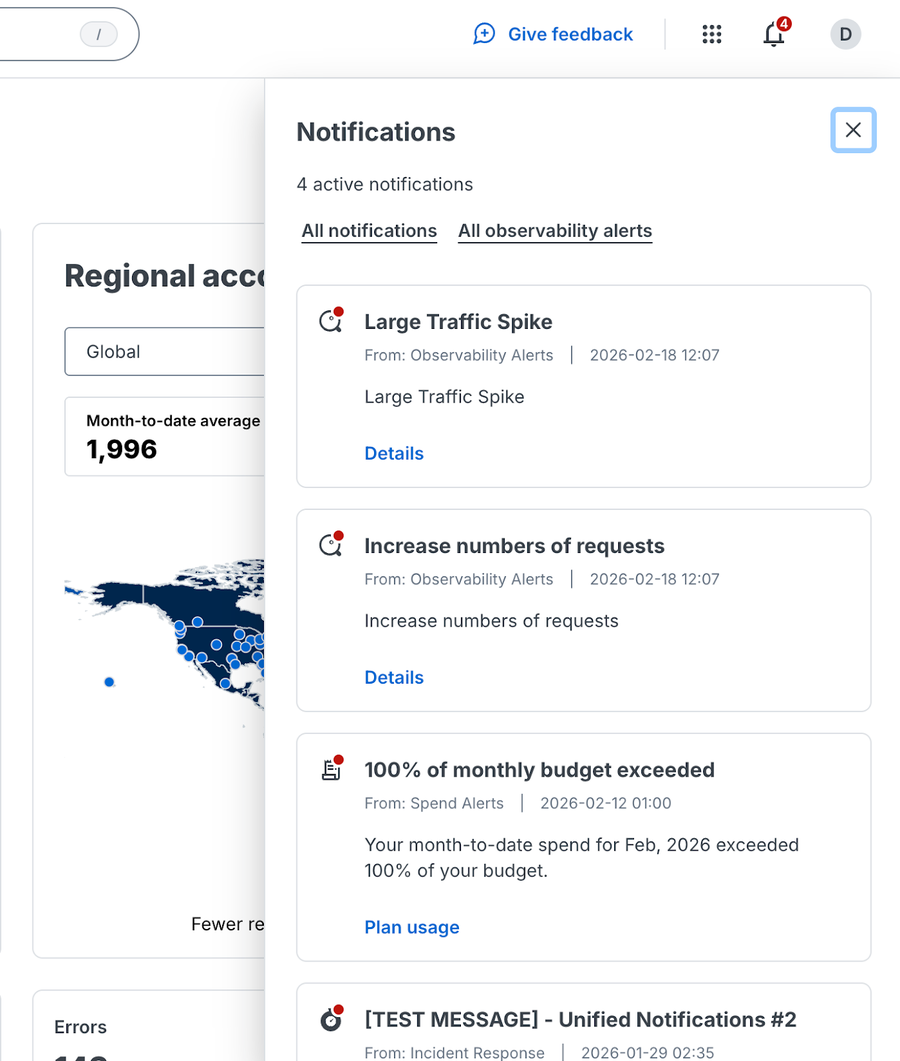Open Details for Large Traffic Spike
The width and height of the screenshot is (900, 1061).
click(394, 453)
